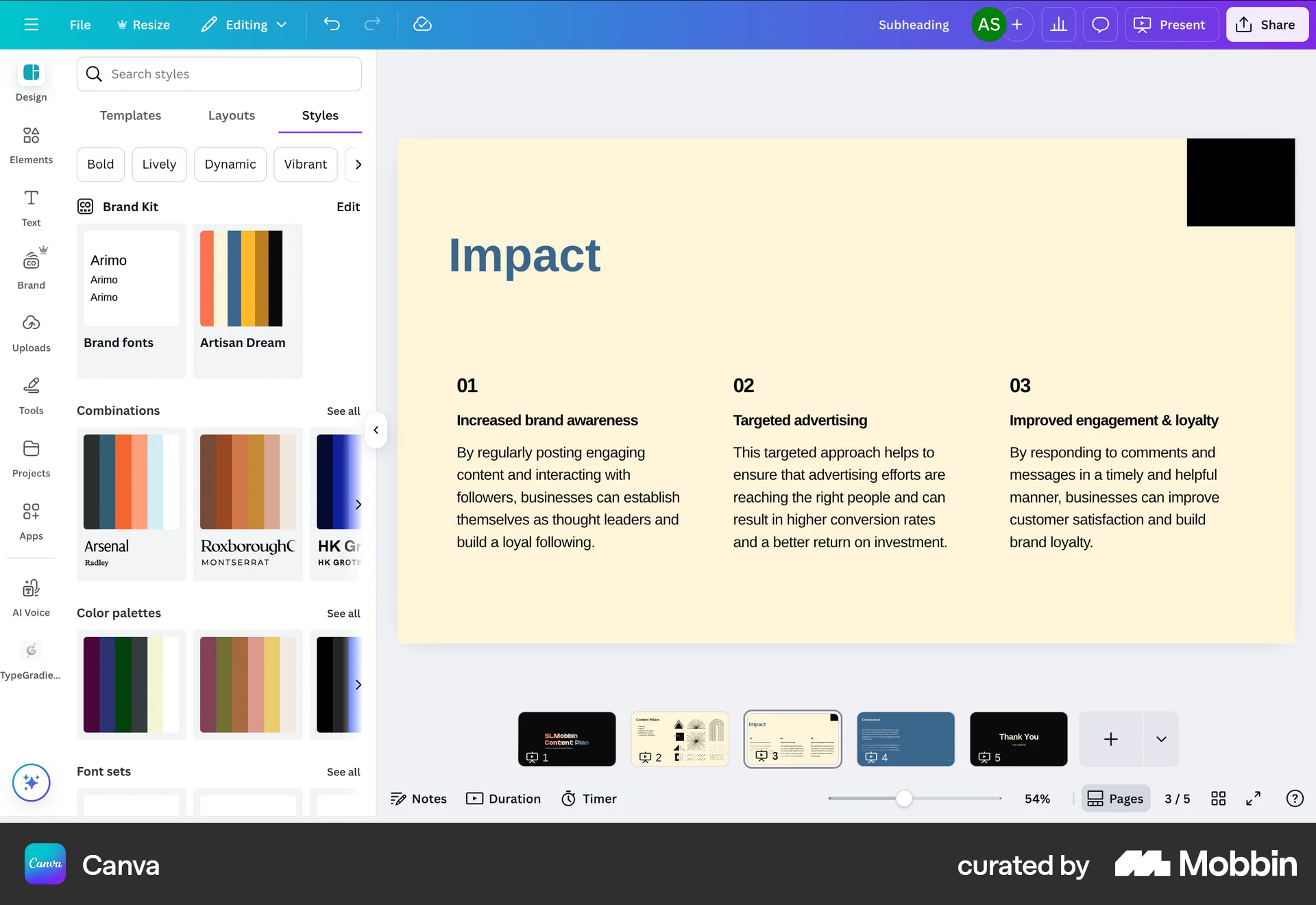Open the Design panel icon
Image resolution: width=1316 pixels, height=905 pixels.
pyautogui.click(x=32, y=73)
